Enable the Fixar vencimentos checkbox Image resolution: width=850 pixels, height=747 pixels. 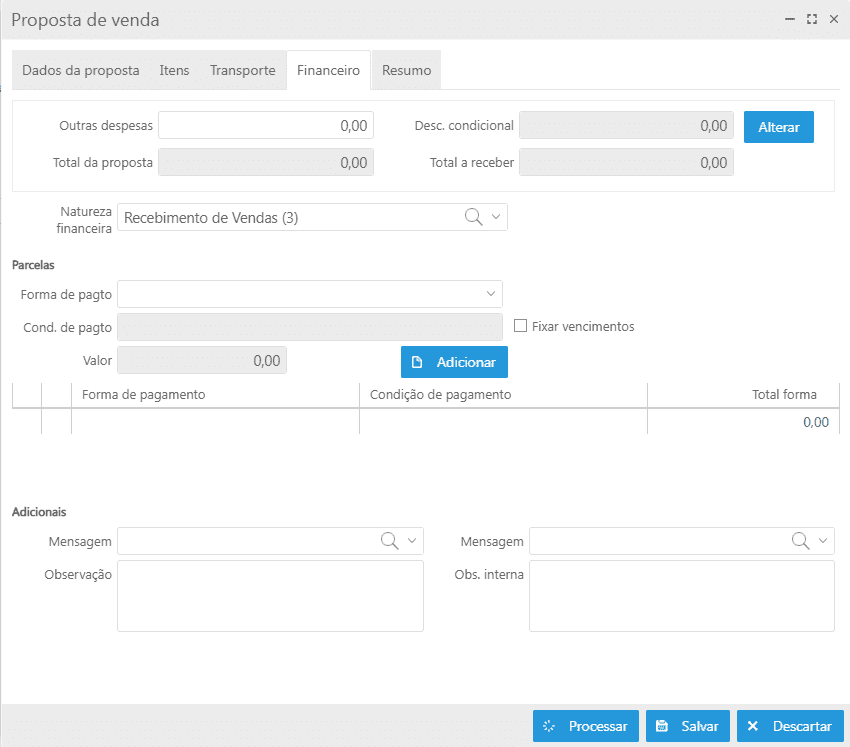coord(520,326)
